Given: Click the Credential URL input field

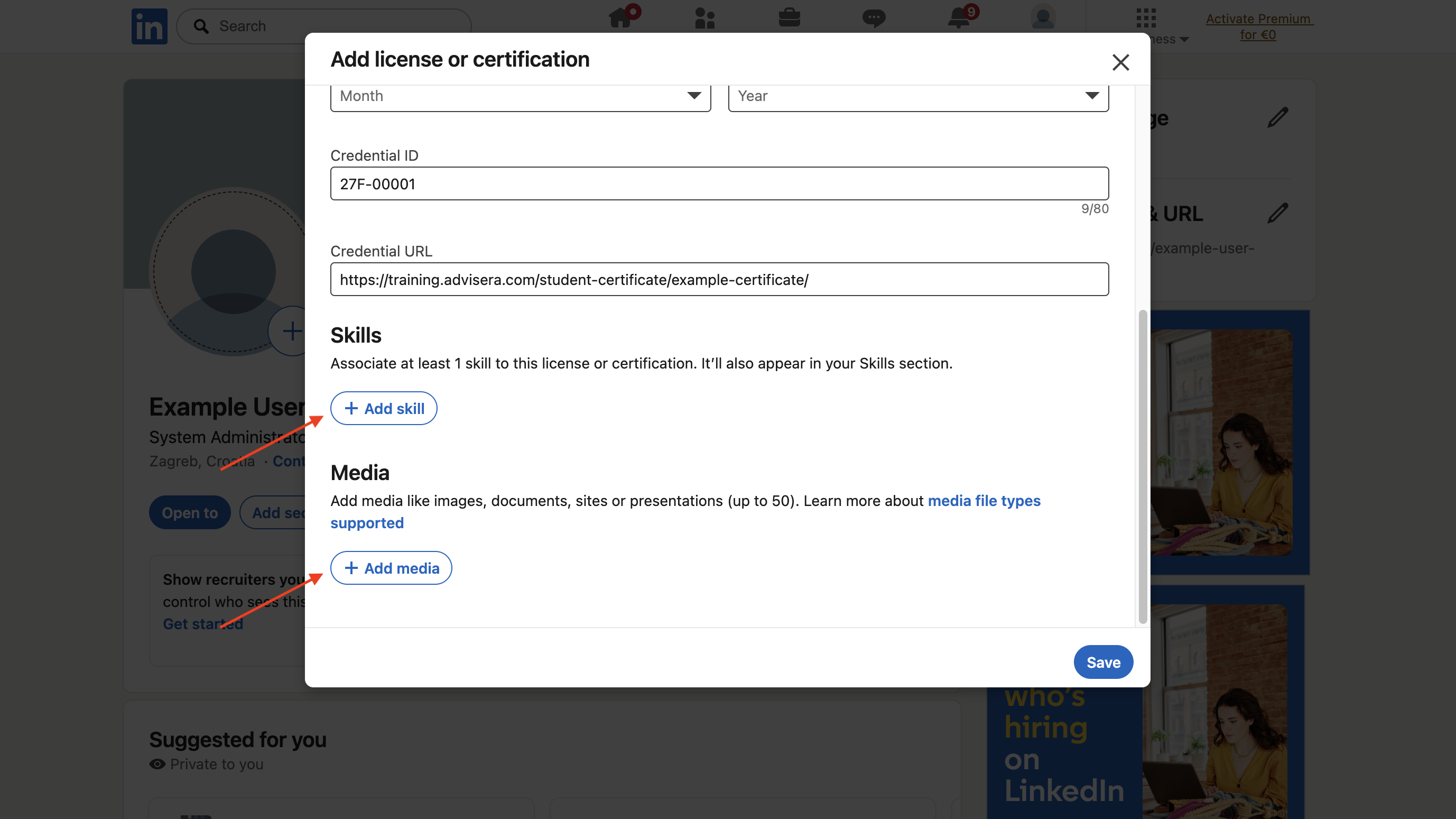Looking at the screenshot, I should click(x=719, y=279).
